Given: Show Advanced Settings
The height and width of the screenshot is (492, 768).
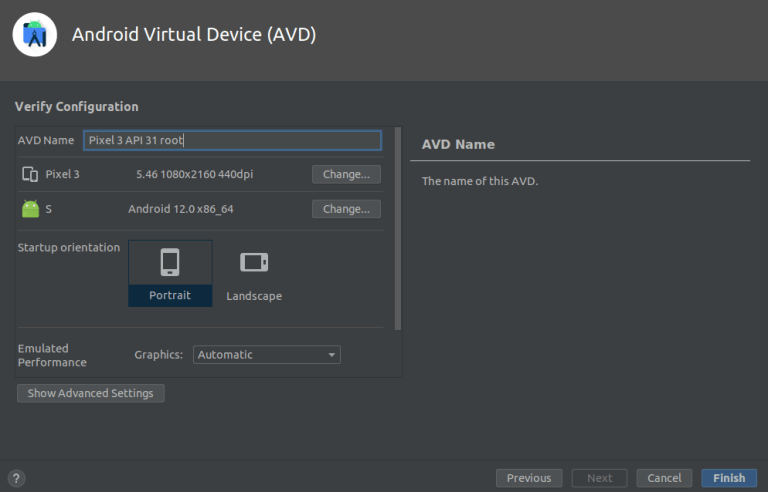Looking at the screenshot, I should tap(91, 393).
